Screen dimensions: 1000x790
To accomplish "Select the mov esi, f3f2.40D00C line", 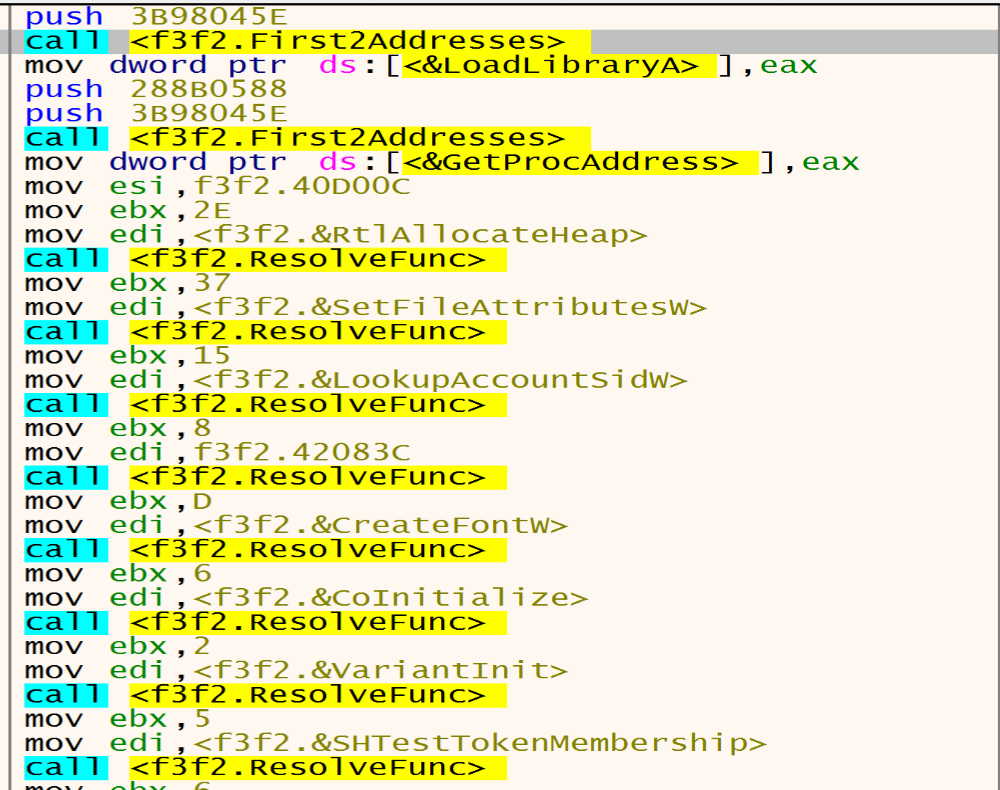I will click(180, 185).
